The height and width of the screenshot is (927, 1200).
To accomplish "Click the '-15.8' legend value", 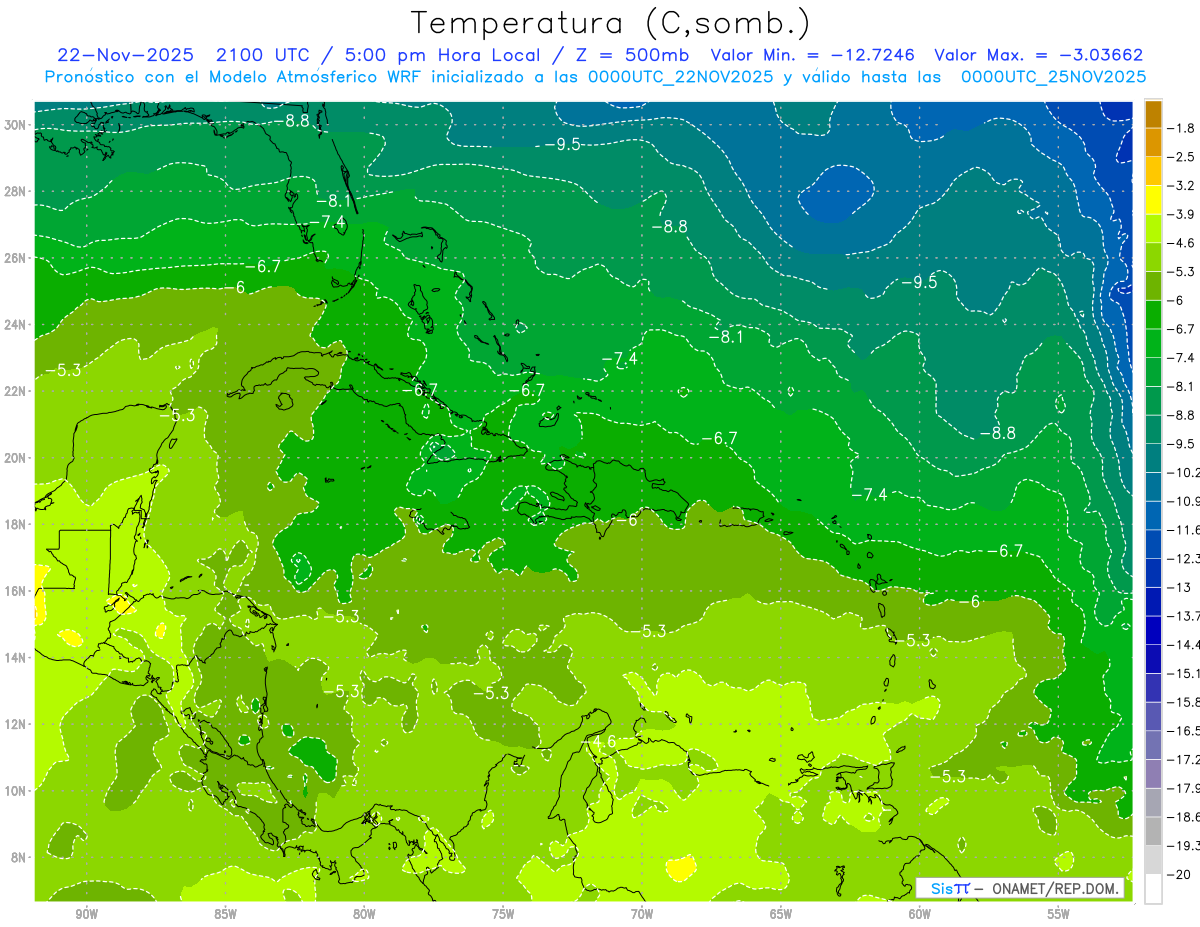I will pos(1182,702).
